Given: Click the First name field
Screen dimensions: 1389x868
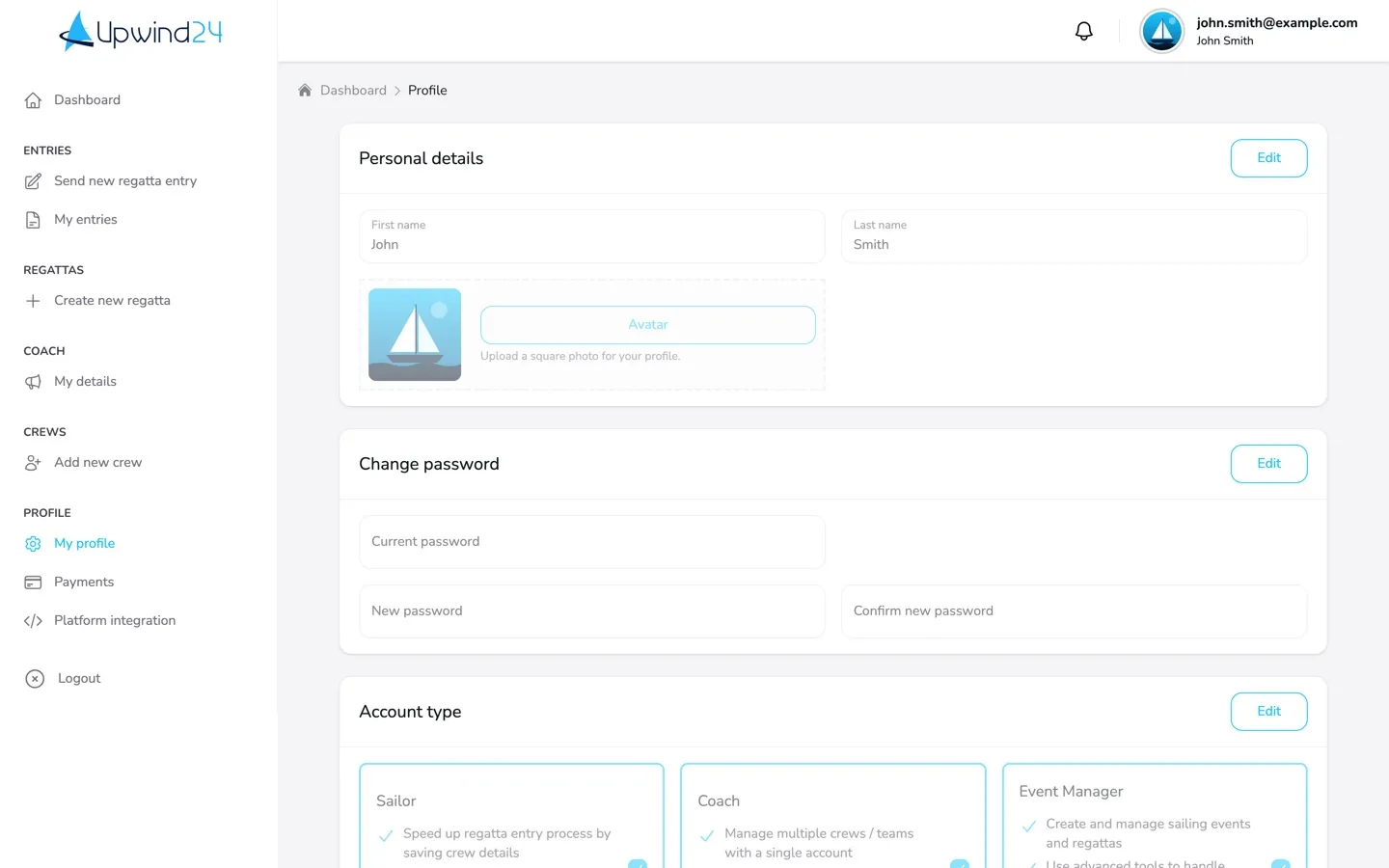Looking at the screenshot, I should point(592,236).
